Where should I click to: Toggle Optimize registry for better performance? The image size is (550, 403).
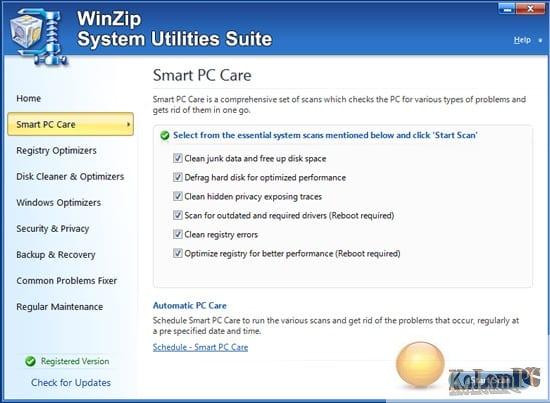[x=177, y=253]
